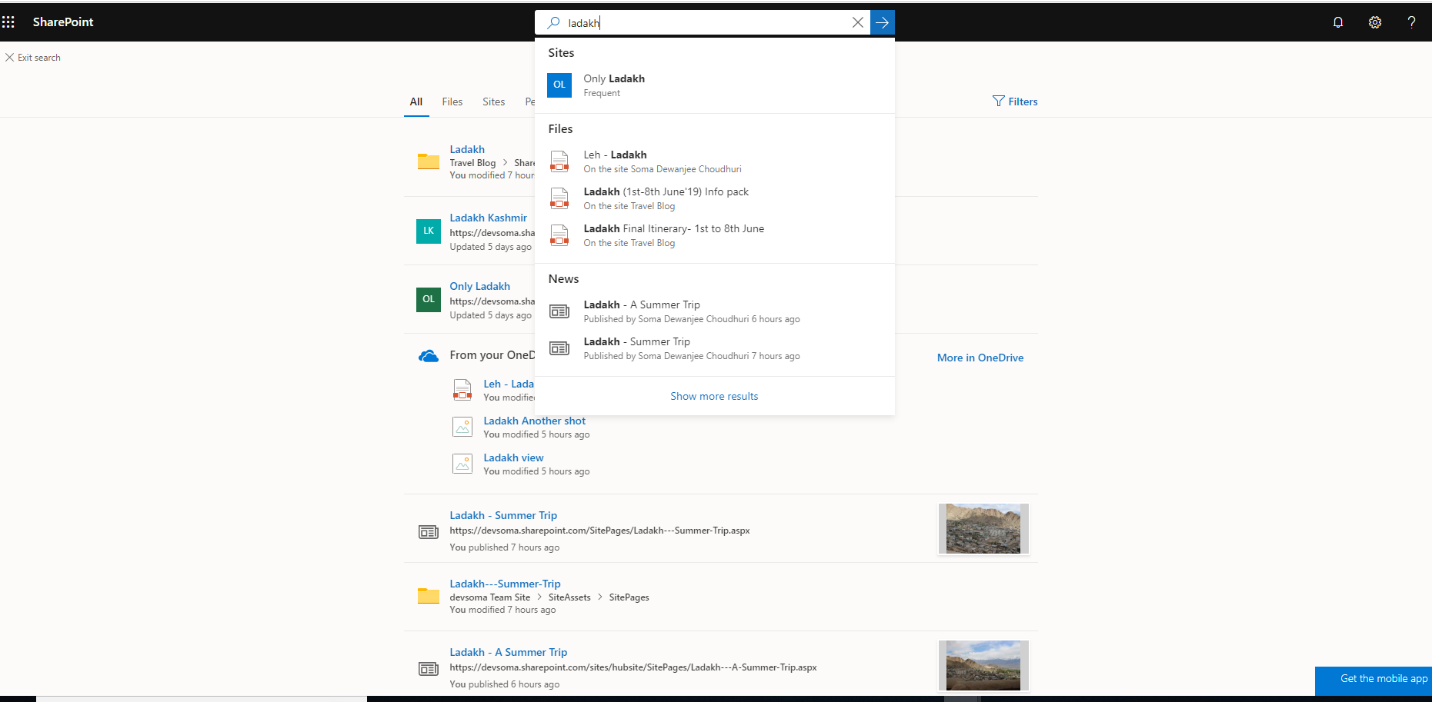Open the Filters panel
The image size is (1432, 702).
(x=1014, y=101)
